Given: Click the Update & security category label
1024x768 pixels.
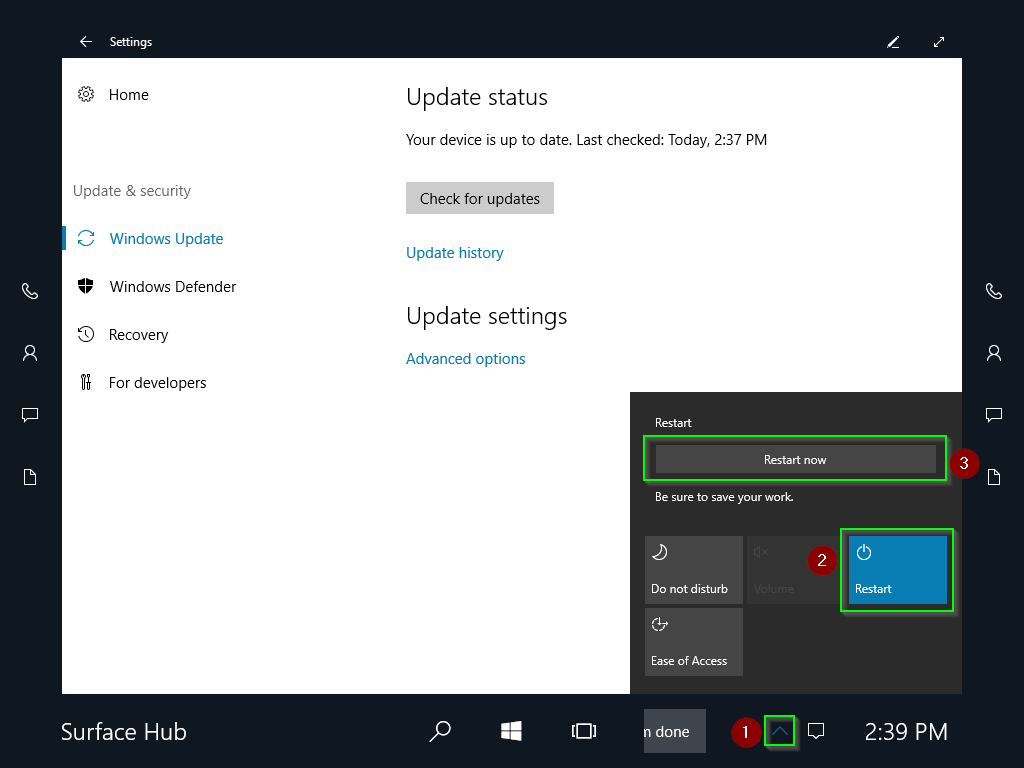Looking at the screenshot, I should pyautogui.click(x=132, y=191).
